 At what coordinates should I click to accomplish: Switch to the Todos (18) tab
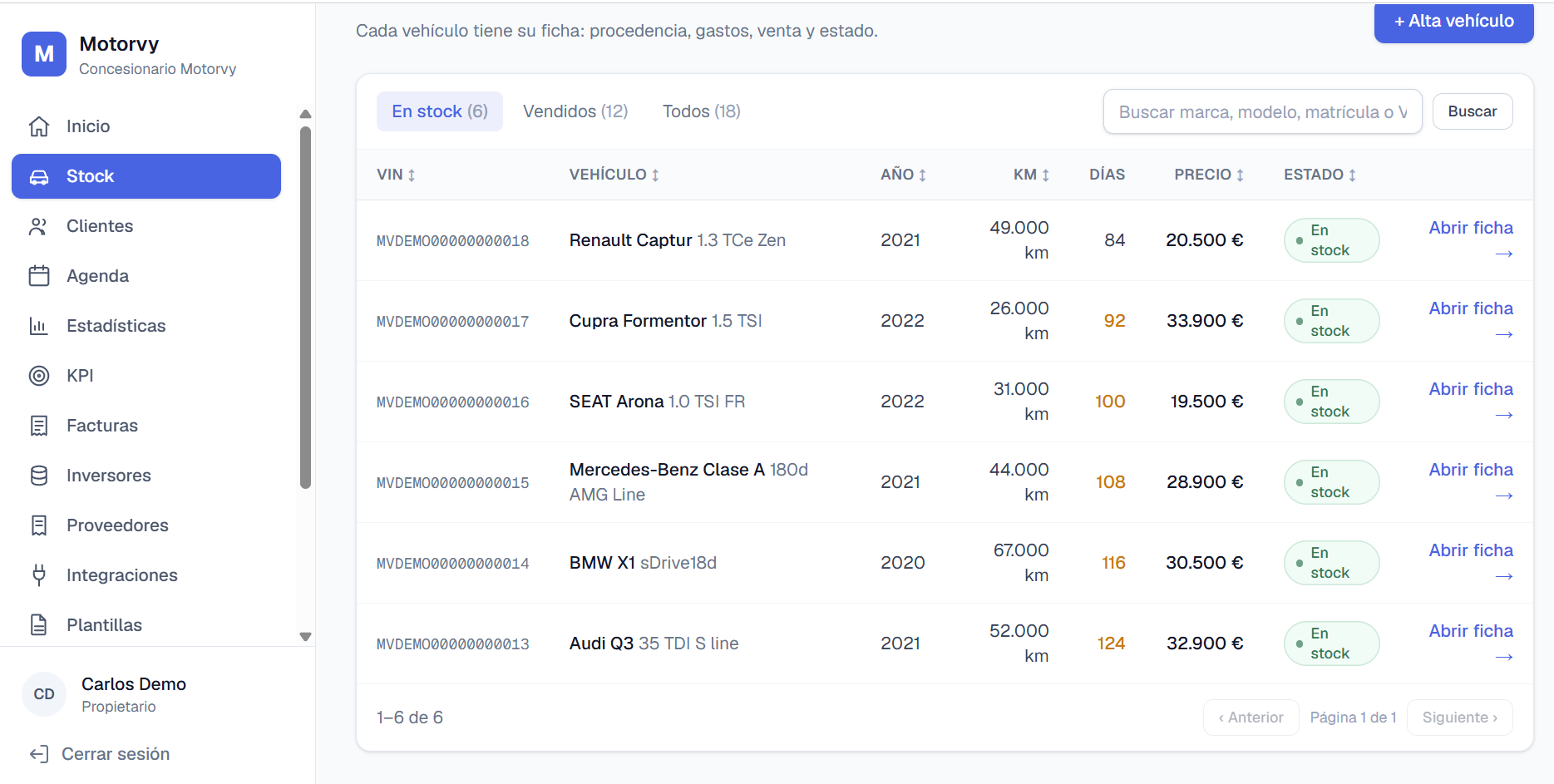point(702,111)
